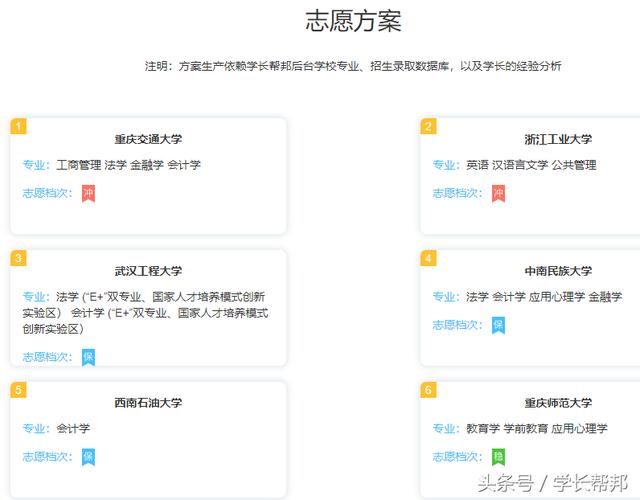Click 志愿档次 label in 中南民族大学 card
This screenshot has height=500, width=640.
(458, 325)
